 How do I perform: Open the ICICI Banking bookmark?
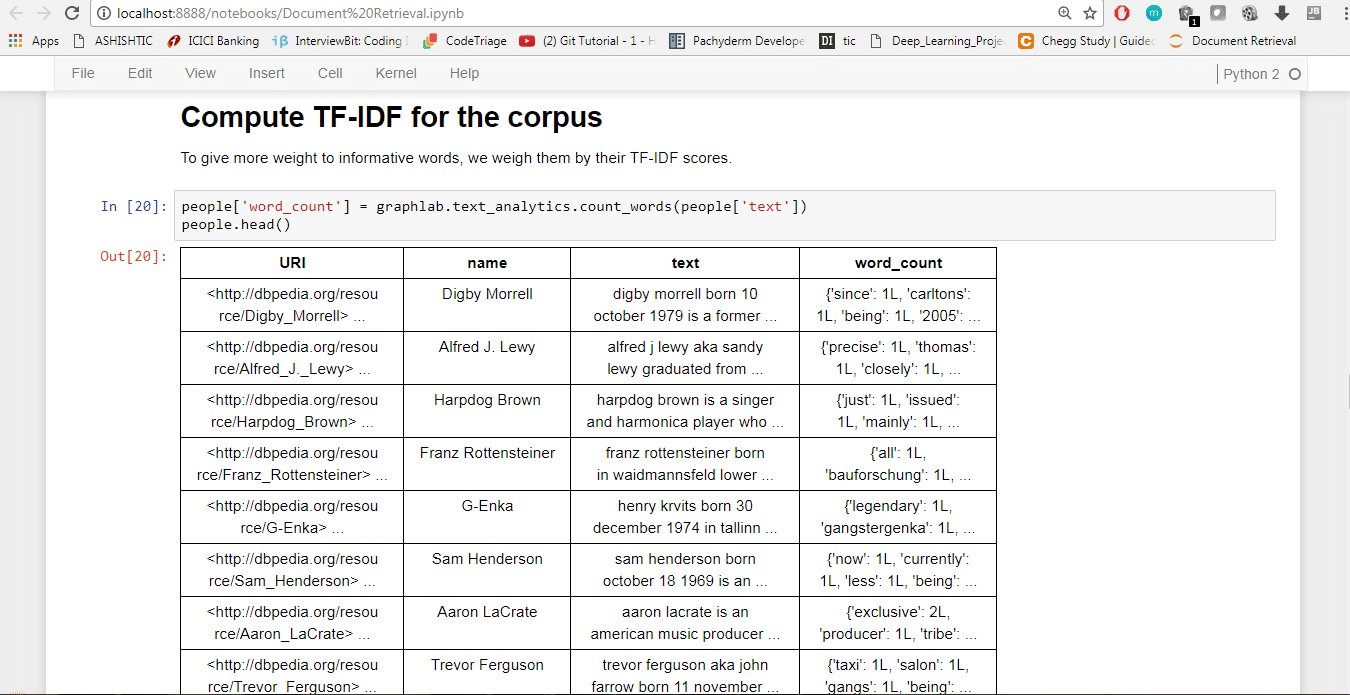(x=213, y=41)
